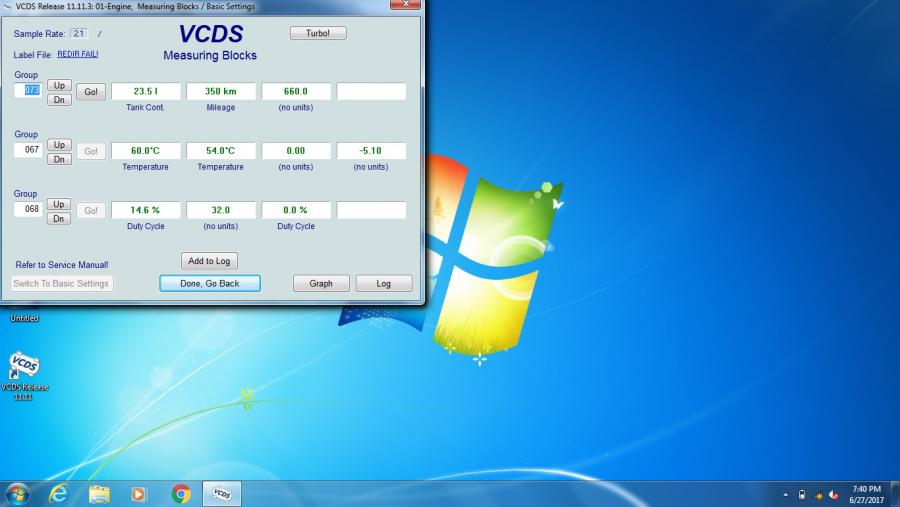Launch Internet Explorer from taskbar
The width and height of the screenshot is (900, 507).
58,493
